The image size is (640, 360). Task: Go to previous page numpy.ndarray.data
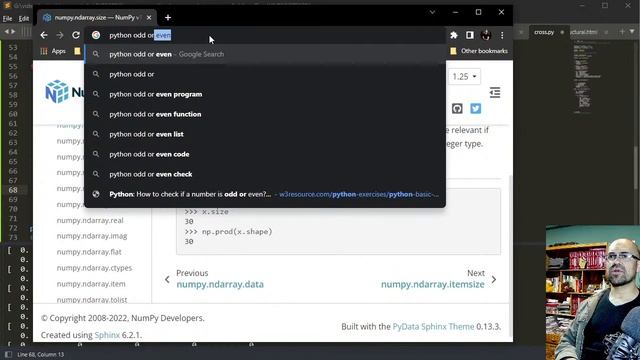pyautogui.click(x=220, y=284)
